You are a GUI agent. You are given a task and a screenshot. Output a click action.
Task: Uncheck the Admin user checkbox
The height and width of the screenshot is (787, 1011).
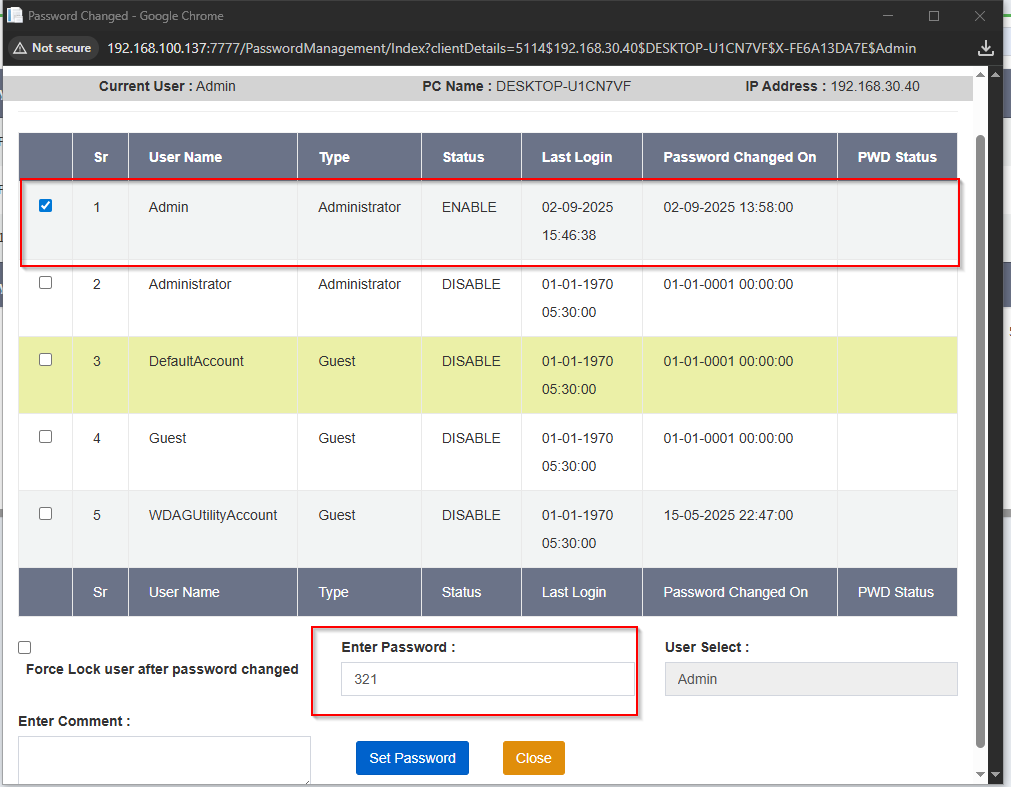tap(45, 206)
